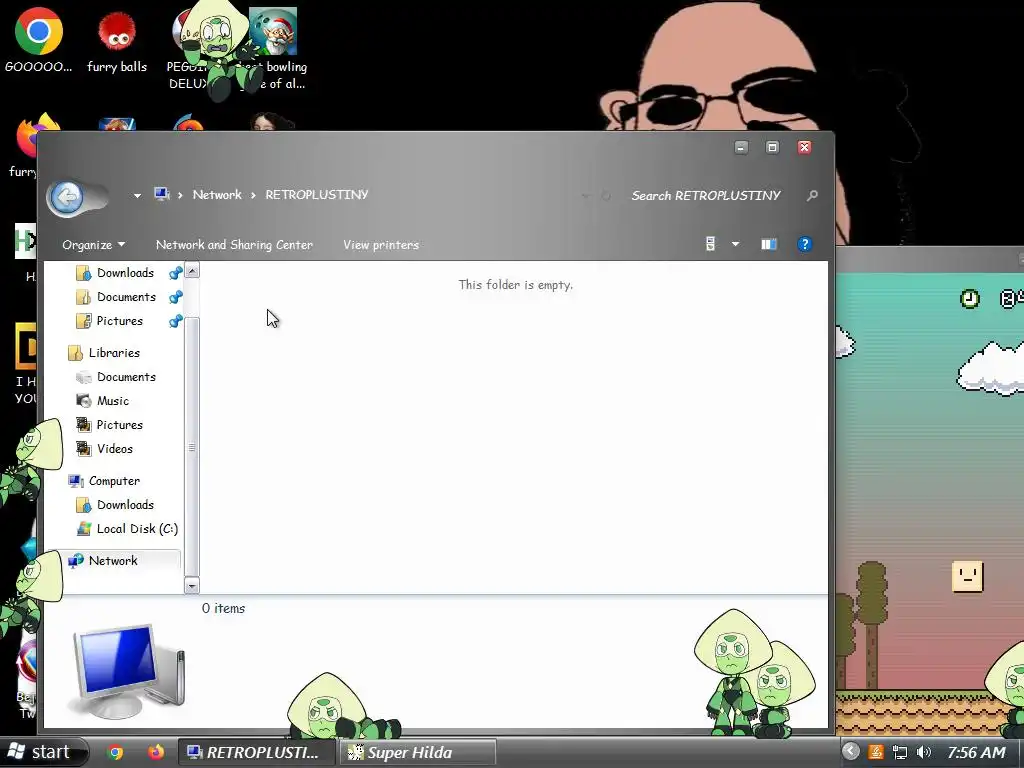Click the computer image in details pane
Viewport: 1024px width, 768px height.
pyautogui.click(x=129, y=671)
